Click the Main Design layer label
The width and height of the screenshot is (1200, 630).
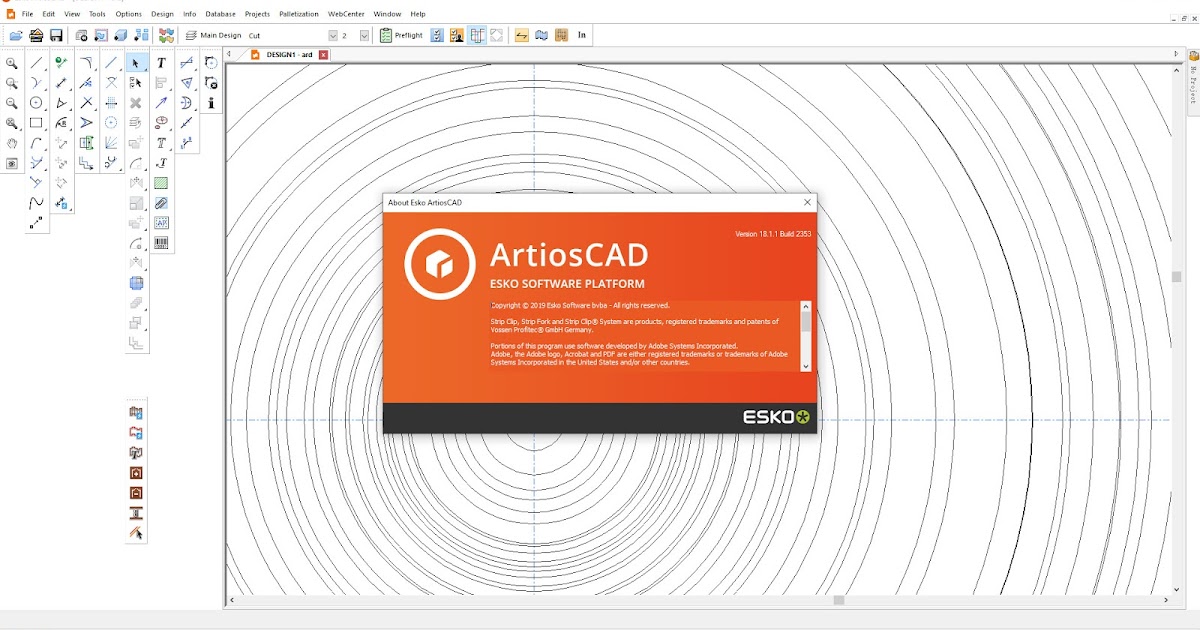(x=220, y=35)
